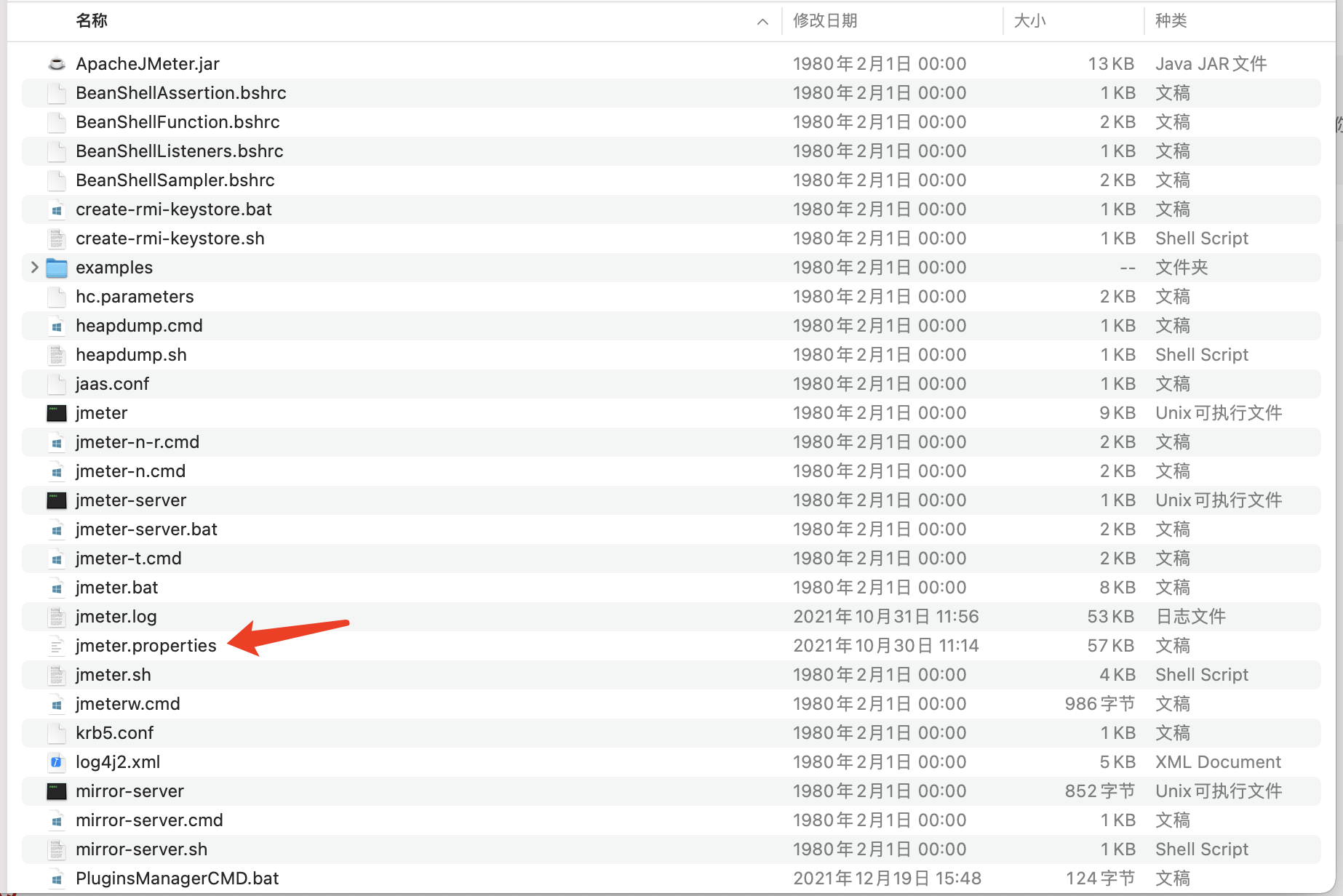Select the create-rmi-keystore.sh file name
The width and height of the screenshot is (1343, 896).
tap(170, 239)
